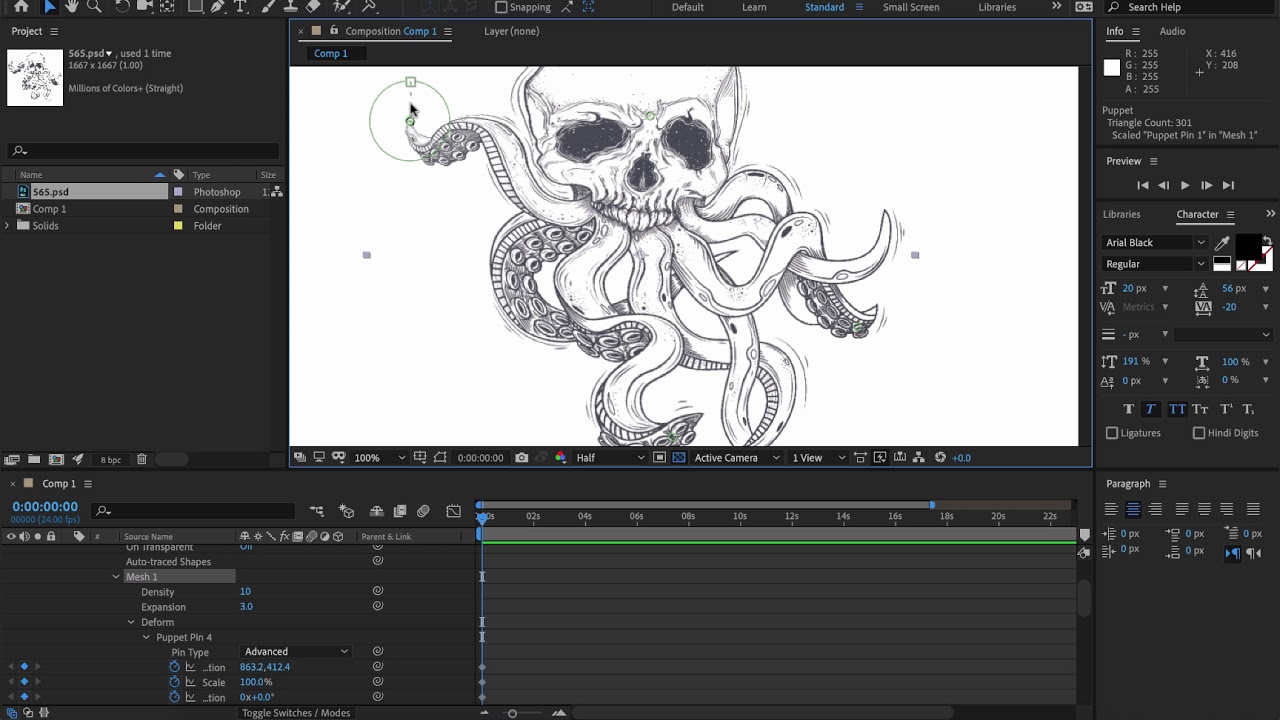Select the Hand tool
This screenshot has height=720, width=1280.
click(x=72, y=7)
